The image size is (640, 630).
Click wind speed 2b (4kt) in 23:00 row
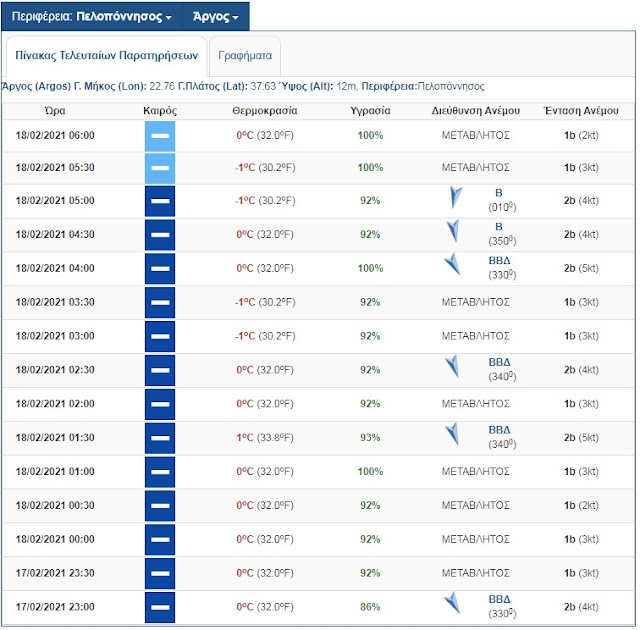click(x=581, y=607)
